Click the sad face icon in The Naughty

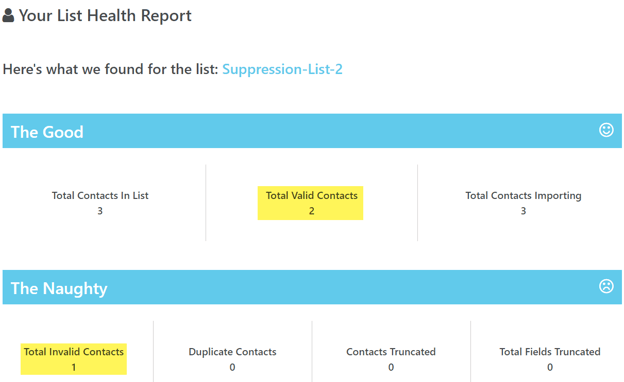tap(606, 286)
